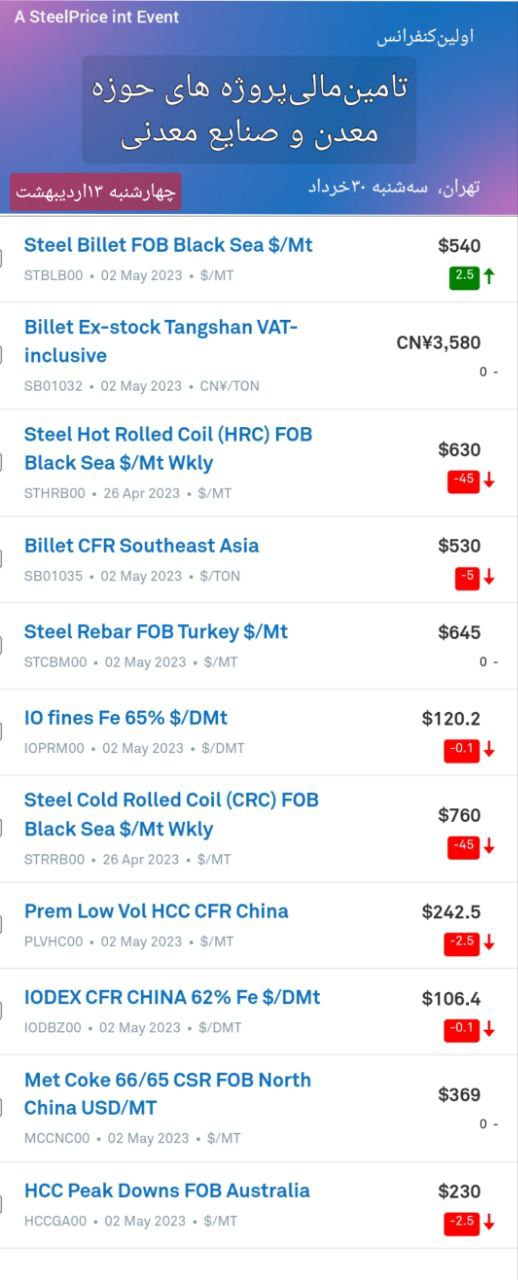
Task: Select Steel Rebar FOB Turkey $/Mt
Action: click(156, 632)
